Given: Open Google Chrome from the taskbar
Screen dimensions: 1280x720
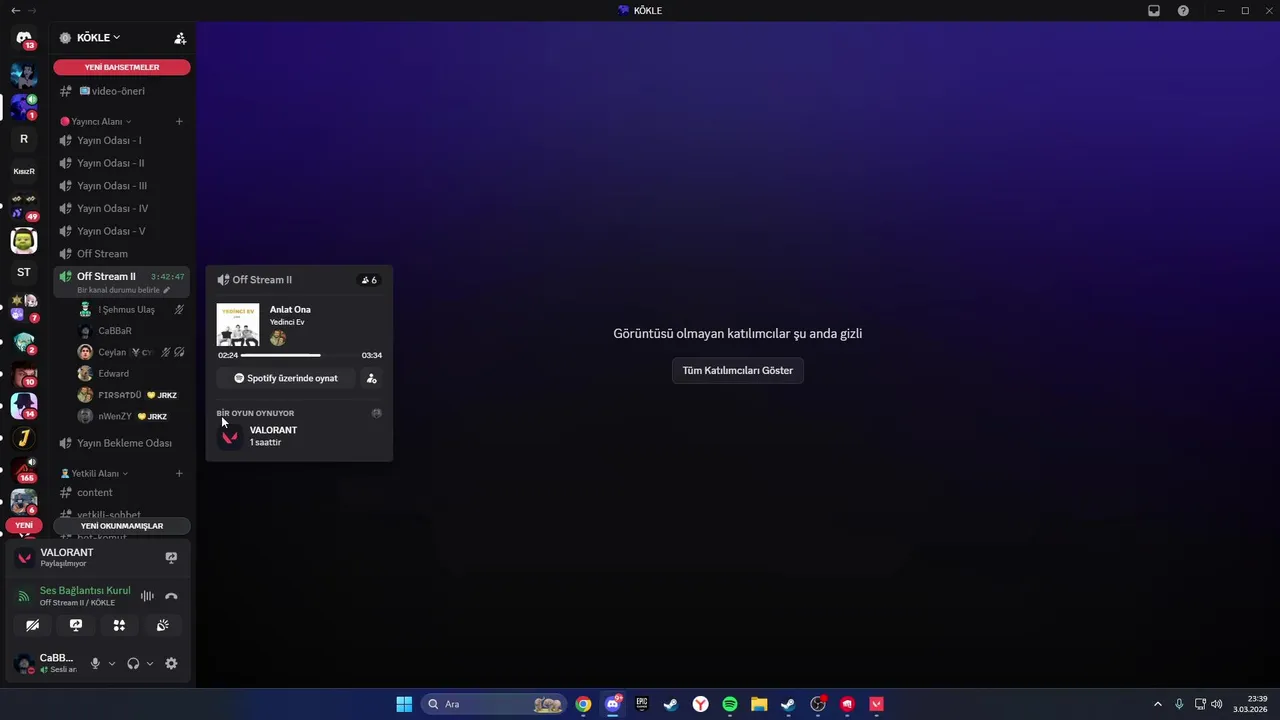Looking at the screenshot, I should (583, 704).
